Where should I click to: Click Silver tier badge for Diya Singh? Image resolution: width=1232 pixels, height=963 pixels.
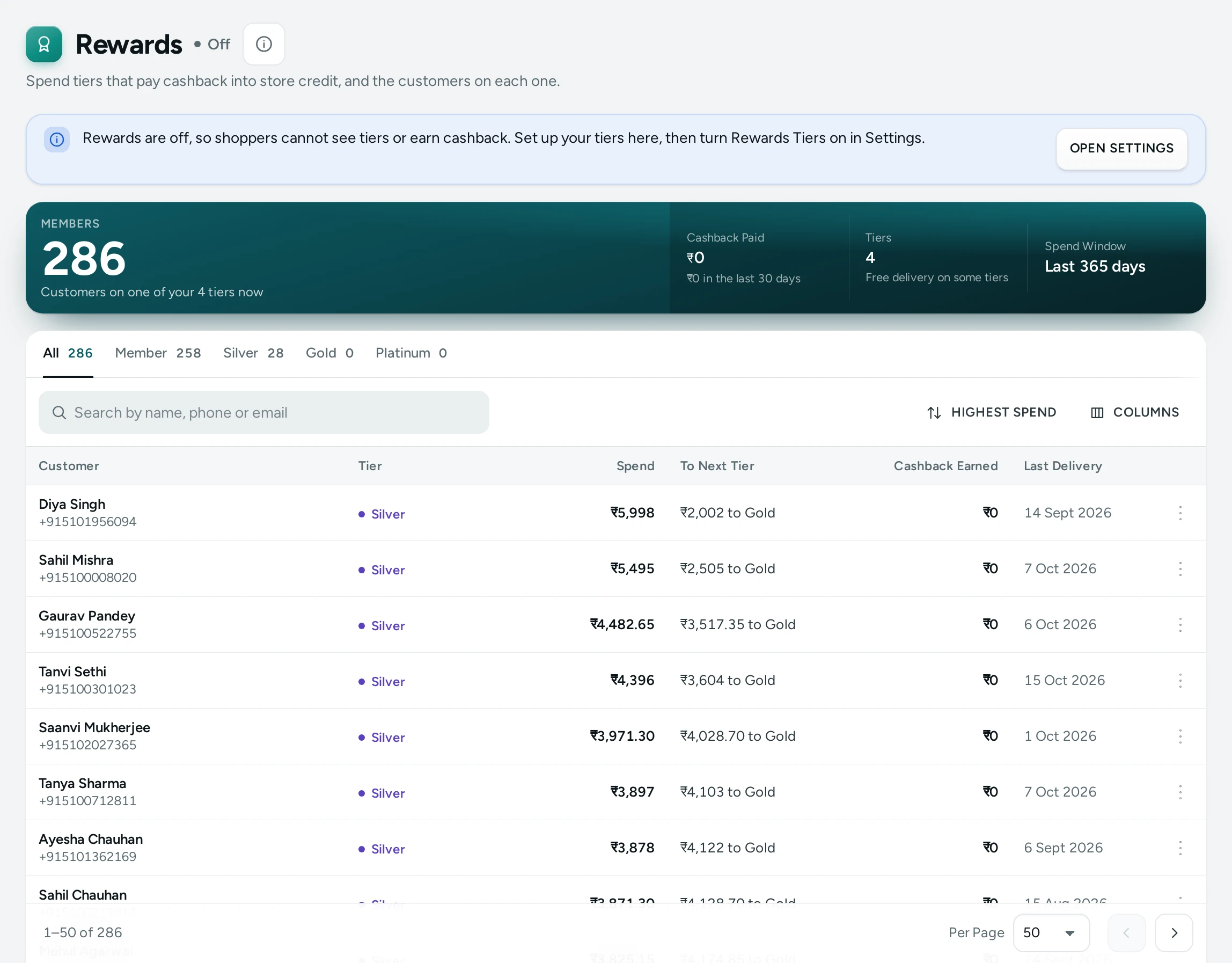(x=382, y=514)
